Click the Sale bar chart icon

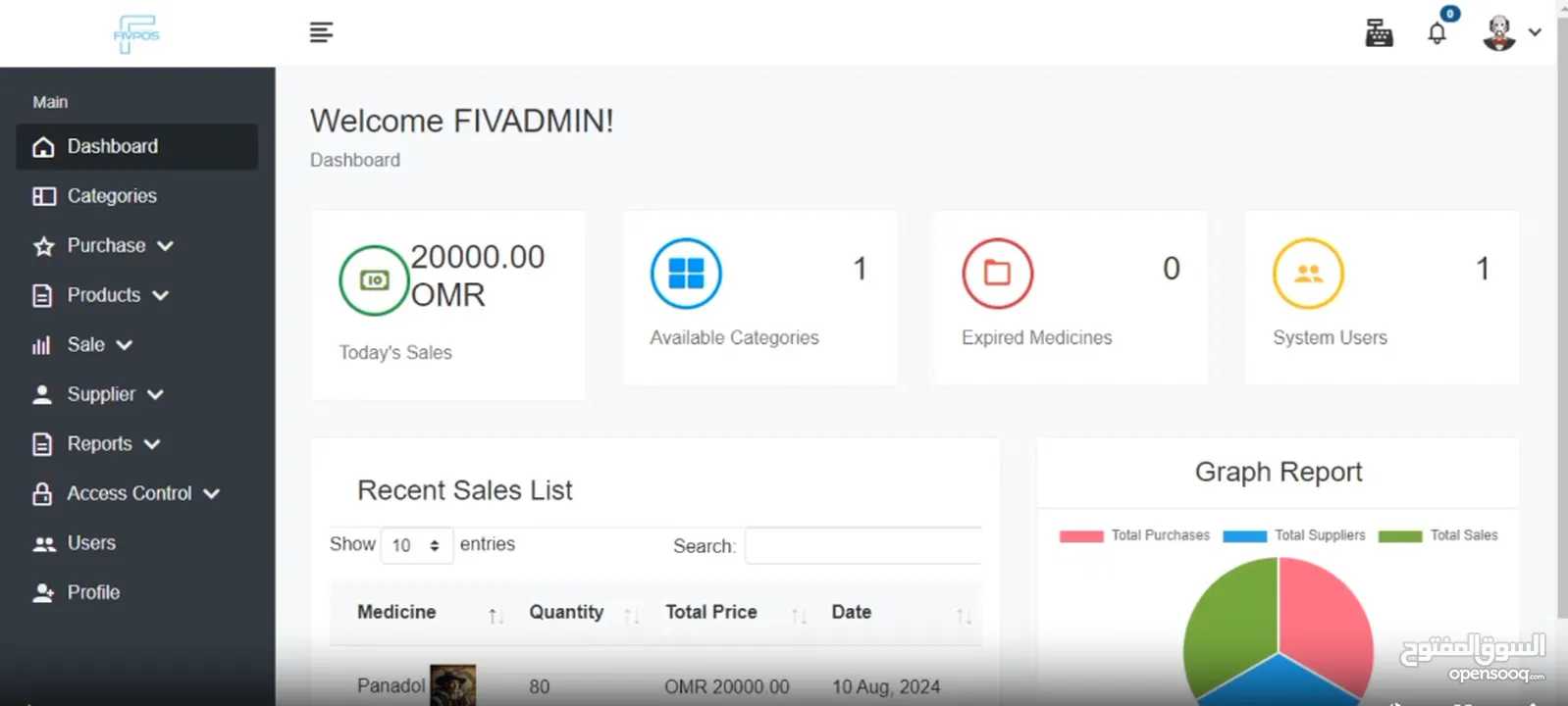(41, 345)
